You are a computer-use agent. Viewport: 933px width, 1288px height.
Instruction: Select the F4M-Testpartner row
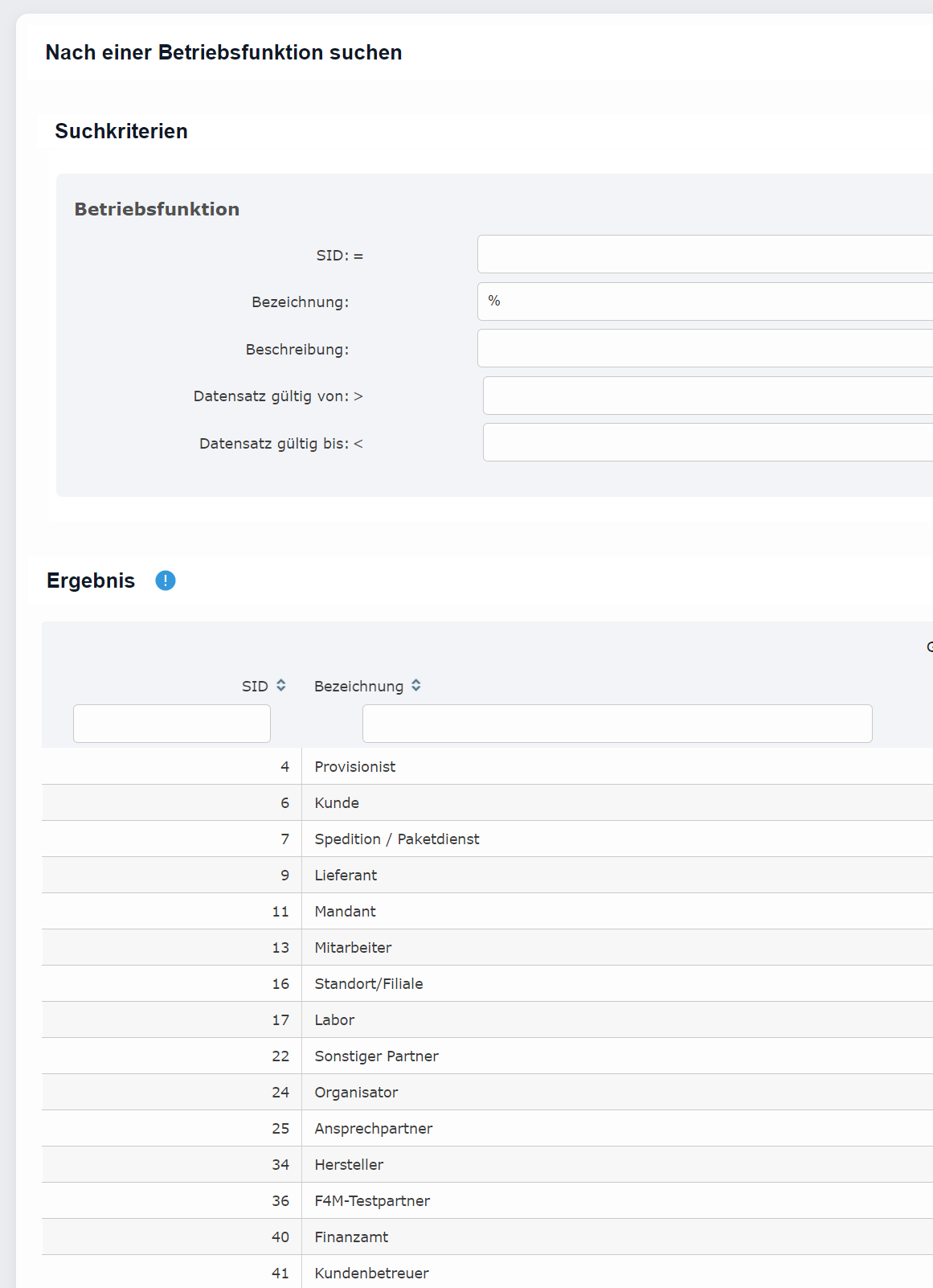click(372, 1201)
